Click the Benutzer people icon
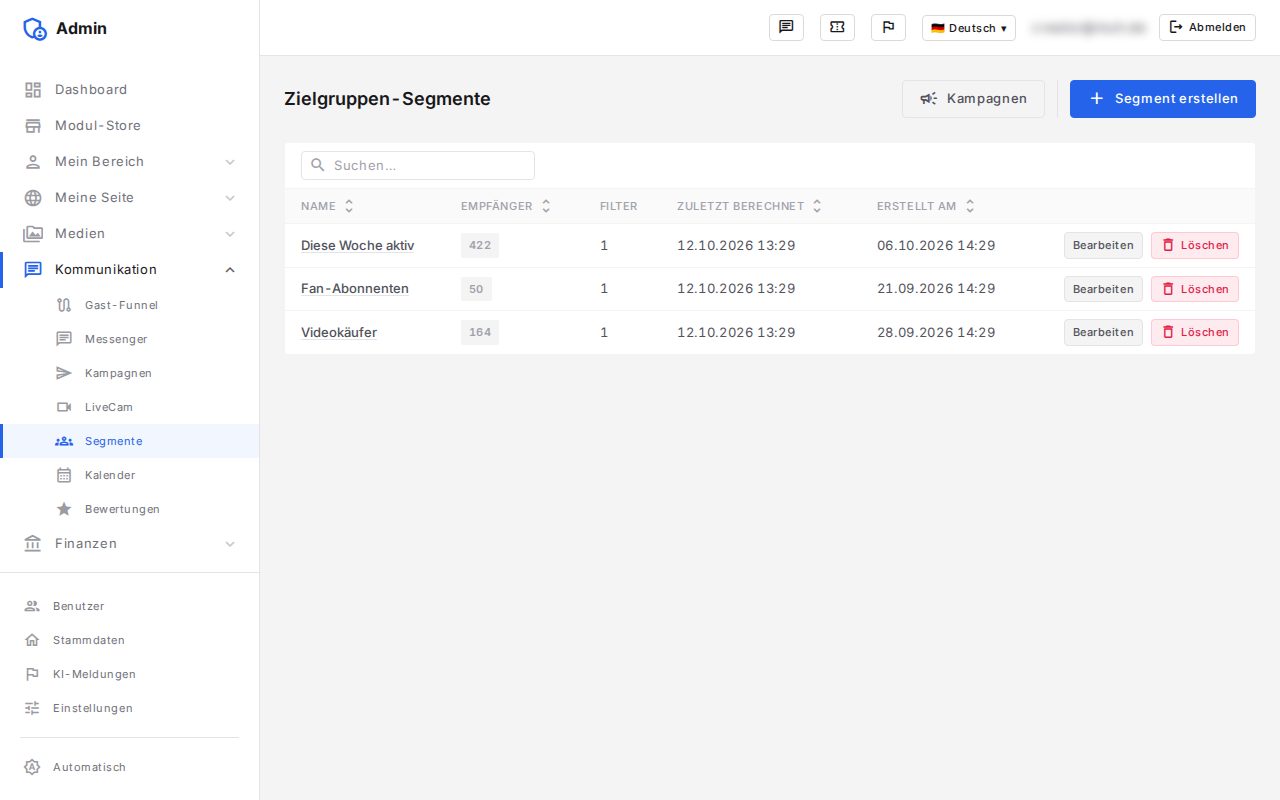1280x800 pixels. pyautogui.click(x=32, y=606)
